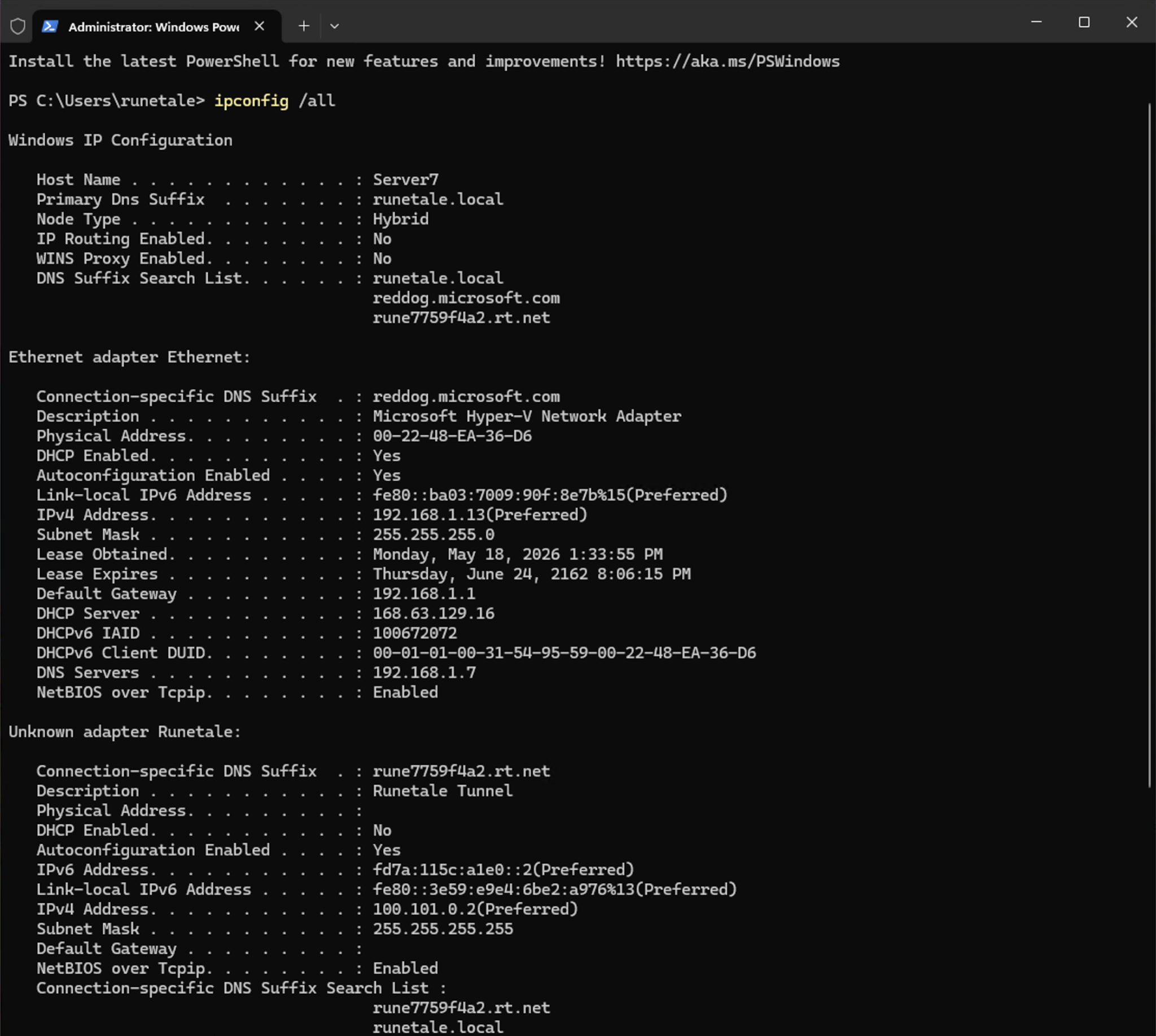Click the Ethernet adapter Ethernet heading
This screenshot has width=1156, height=1036.
pos(129,358)
